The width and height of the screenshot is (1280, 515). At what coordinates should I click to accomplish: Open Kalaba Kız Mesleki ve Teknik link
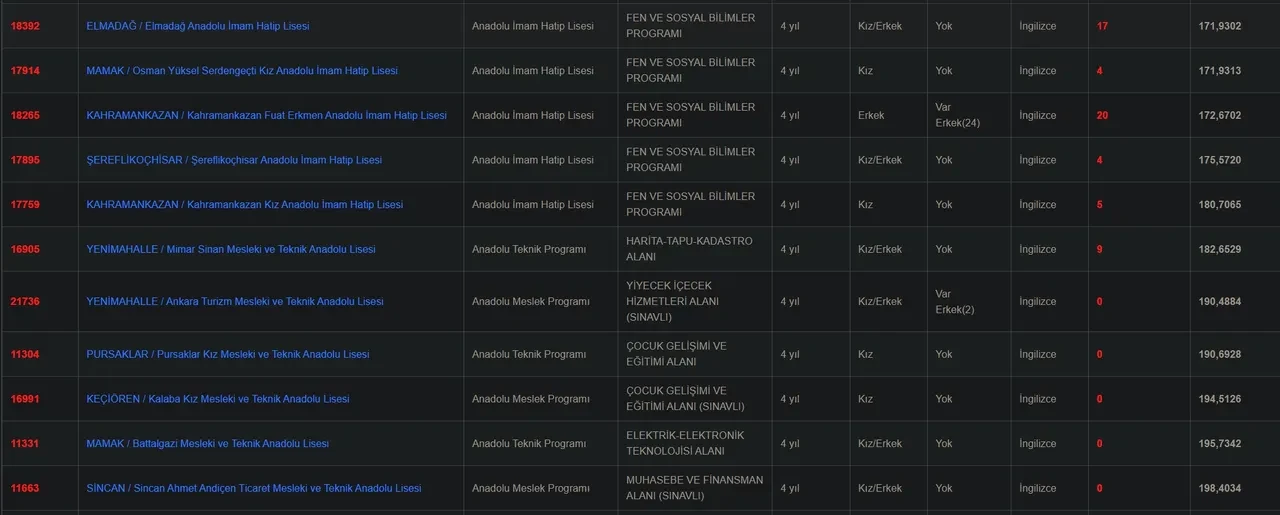(218, 399)
